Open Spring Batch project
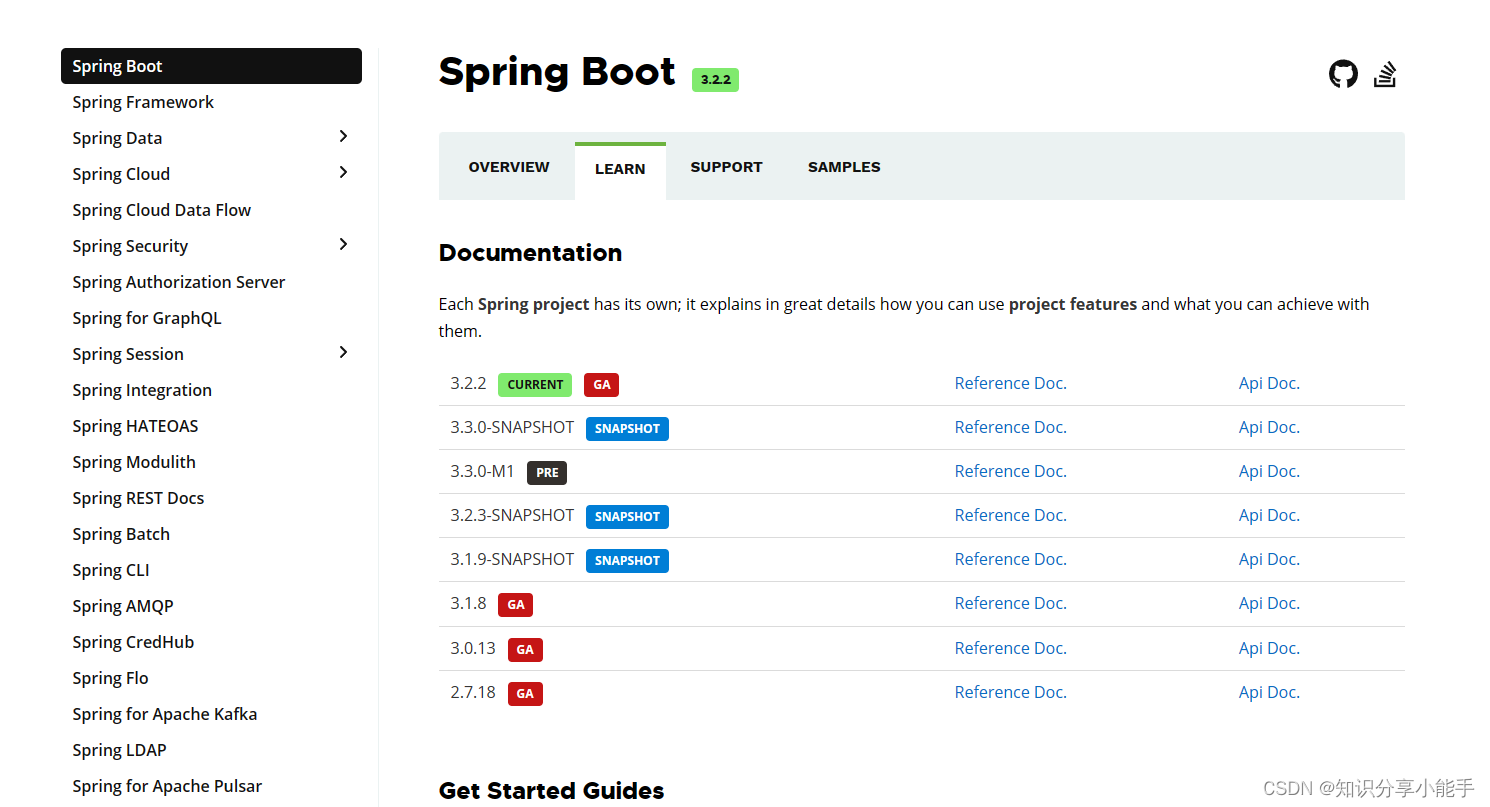This screenshot has width=1490, height=807. [121, 534]
